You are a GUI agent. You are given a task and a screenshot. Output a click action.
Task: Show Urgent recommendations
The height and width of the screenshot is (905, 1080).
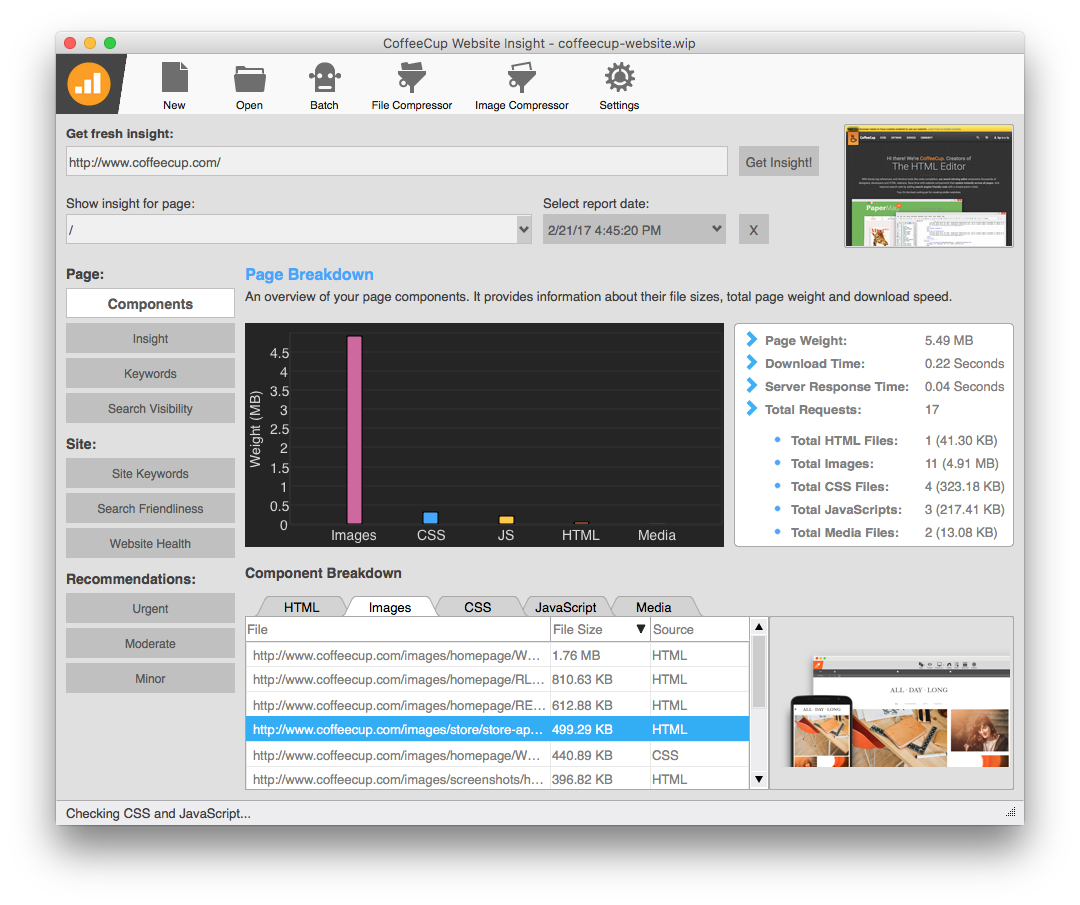coord(150,609)
